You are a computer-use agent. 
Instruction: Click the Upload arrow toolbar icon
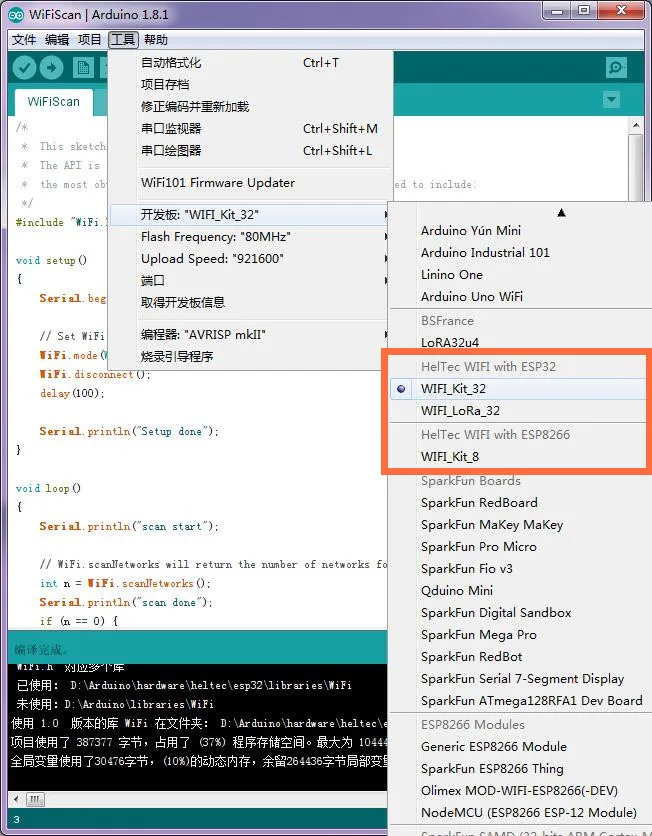pyautogui.click(x=52, y=68)
